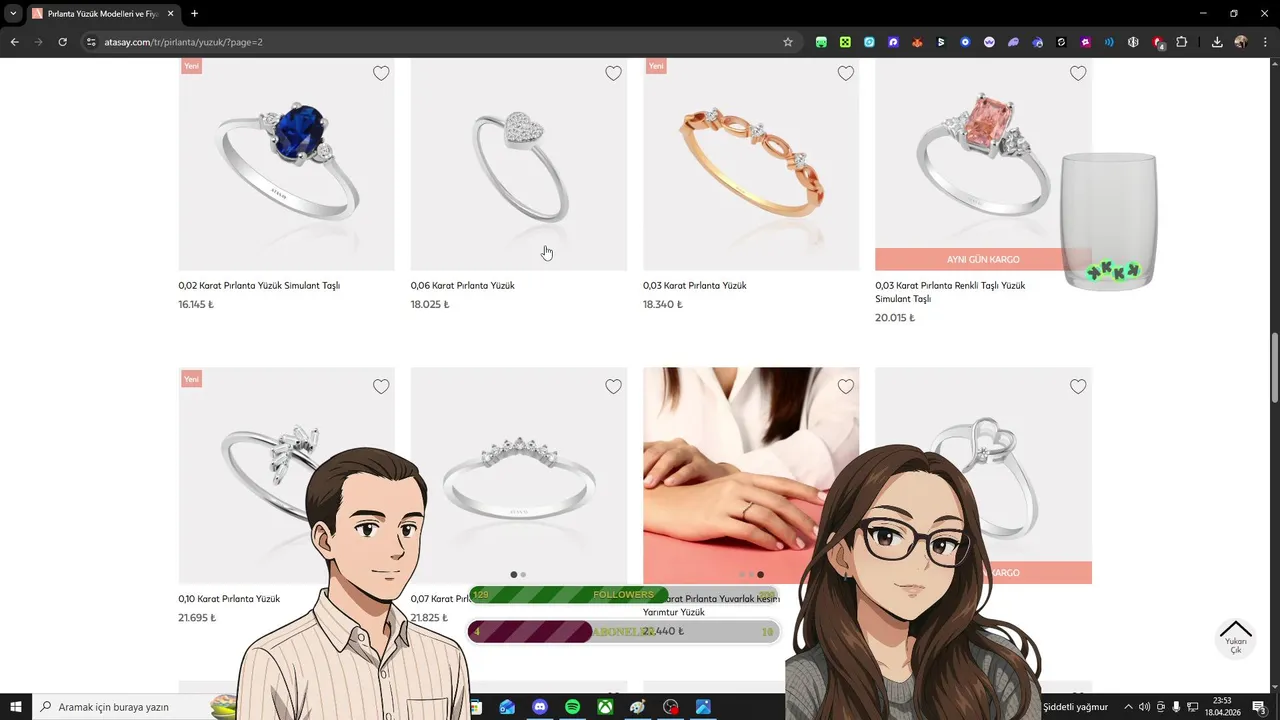This screenshot has height=720, width=1280.
Task: Click the price 18.340 ₺
Action: (x=662, y=305)
